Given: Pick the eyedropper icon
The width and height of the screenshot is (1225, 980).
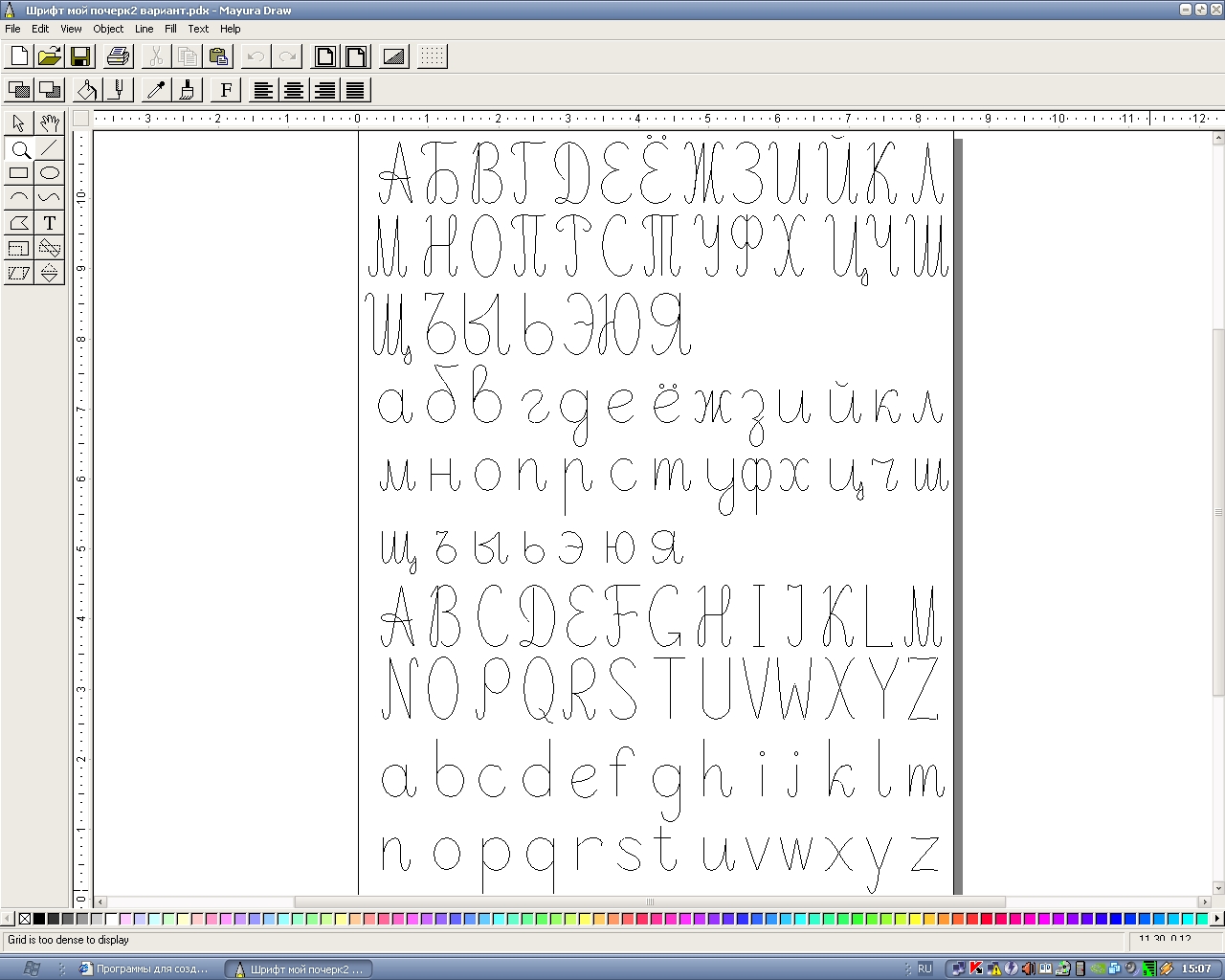Looking at the screenshot, I should click(x=157, y=90).
